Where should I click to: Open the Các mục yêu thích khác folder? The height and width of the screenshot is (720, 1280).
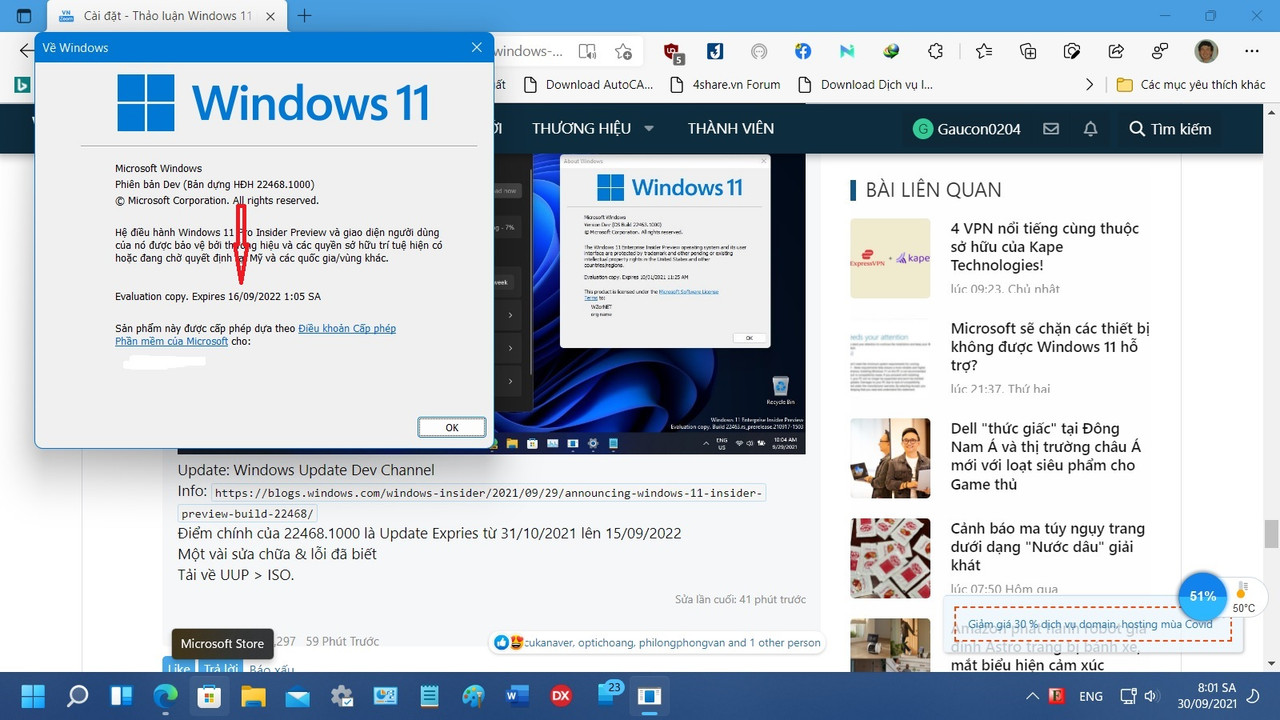coord(1191,85)
